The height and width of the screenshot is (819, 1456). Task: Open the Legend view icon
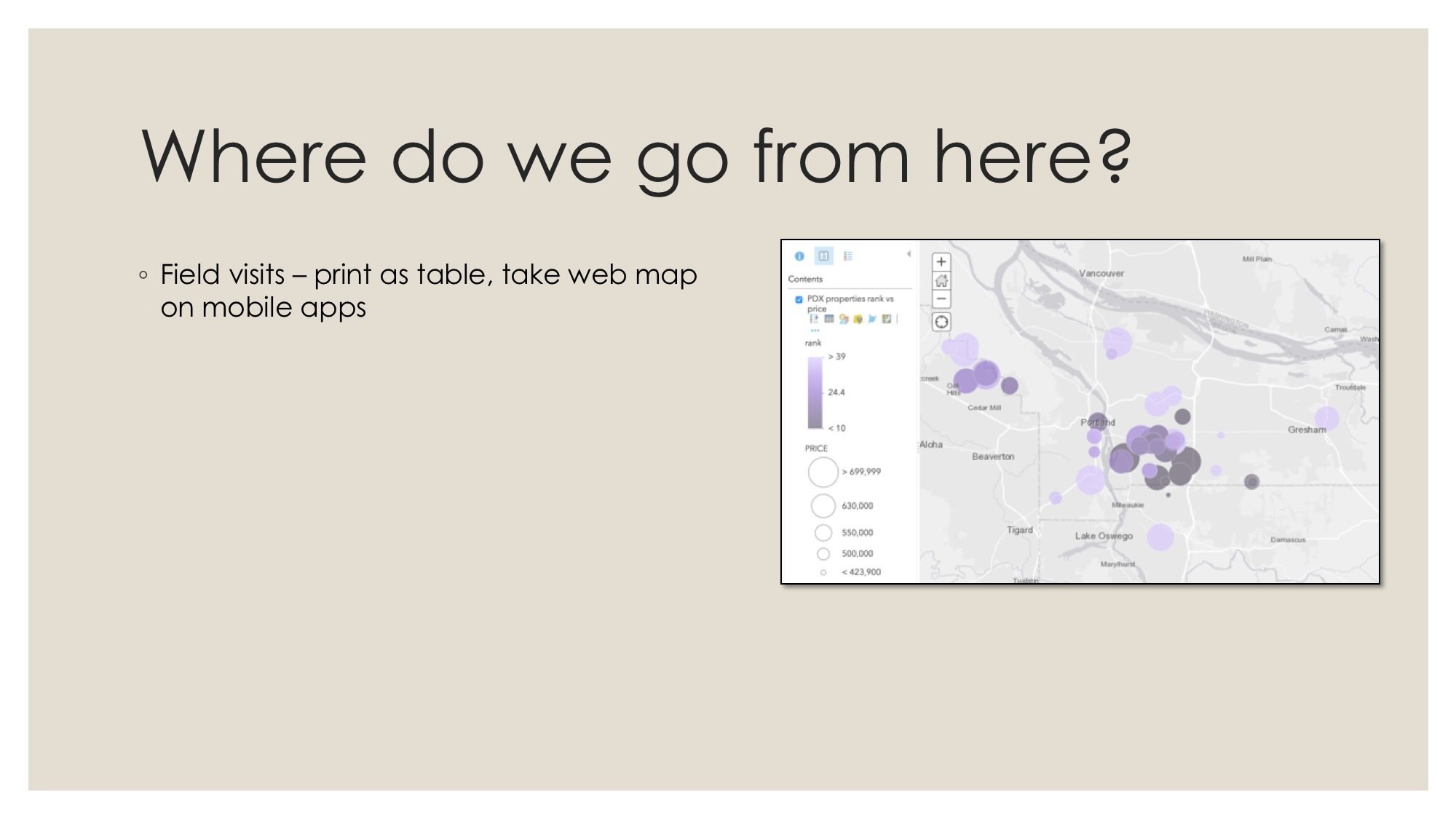coord(848,256)
